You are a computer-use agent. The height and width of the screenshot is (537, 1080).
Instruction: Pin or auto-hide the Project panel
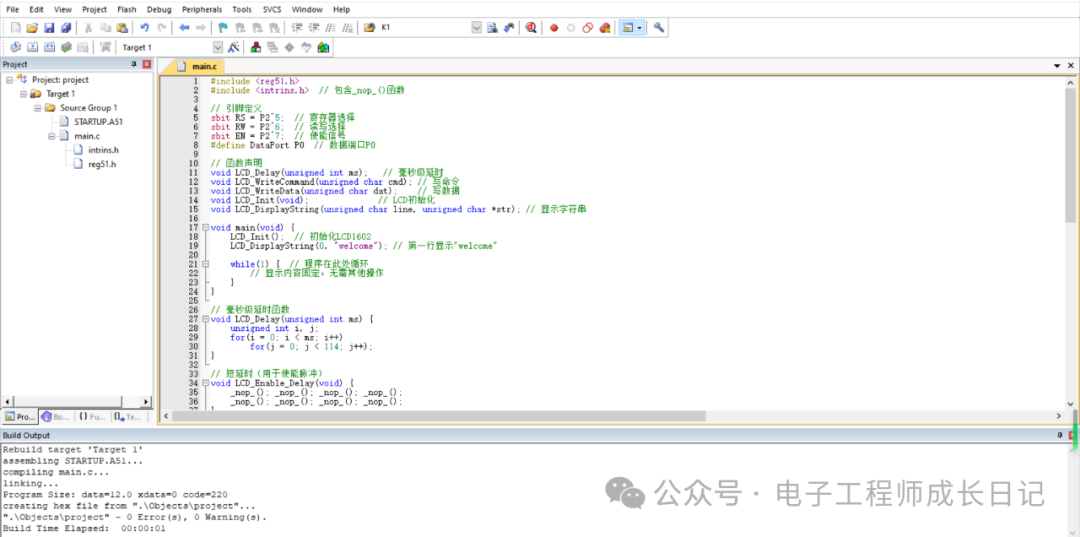(134, 64)
